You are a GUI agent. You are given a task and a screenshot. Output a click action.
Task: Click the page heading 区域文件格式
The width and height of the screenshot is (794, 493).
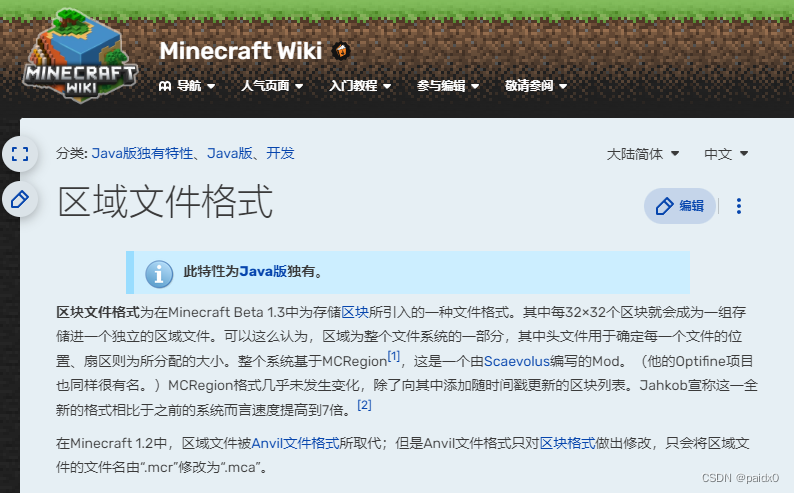(x=165, y=201)
